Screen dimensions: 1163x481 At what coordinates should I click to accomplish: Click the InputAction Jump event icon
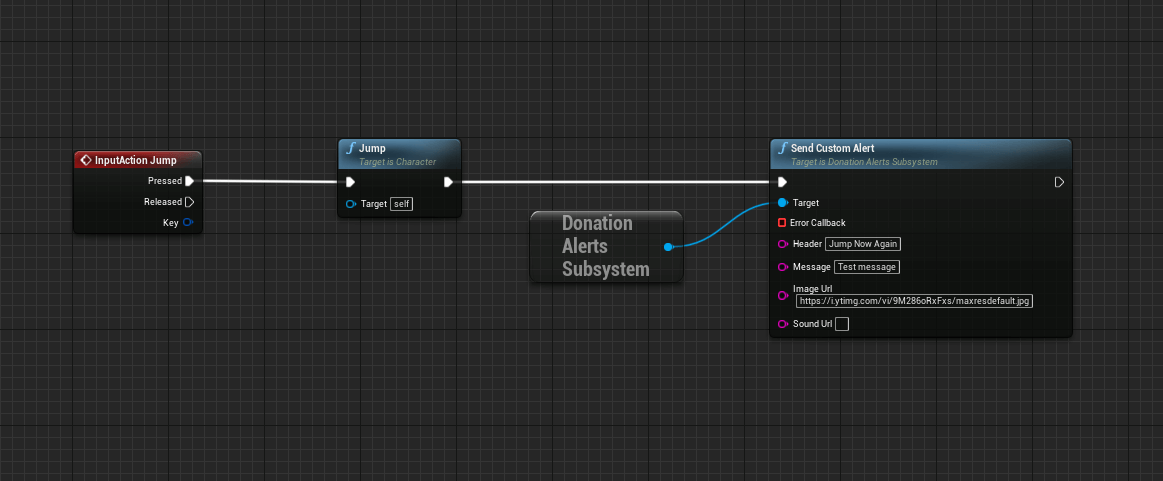[86, 160]
